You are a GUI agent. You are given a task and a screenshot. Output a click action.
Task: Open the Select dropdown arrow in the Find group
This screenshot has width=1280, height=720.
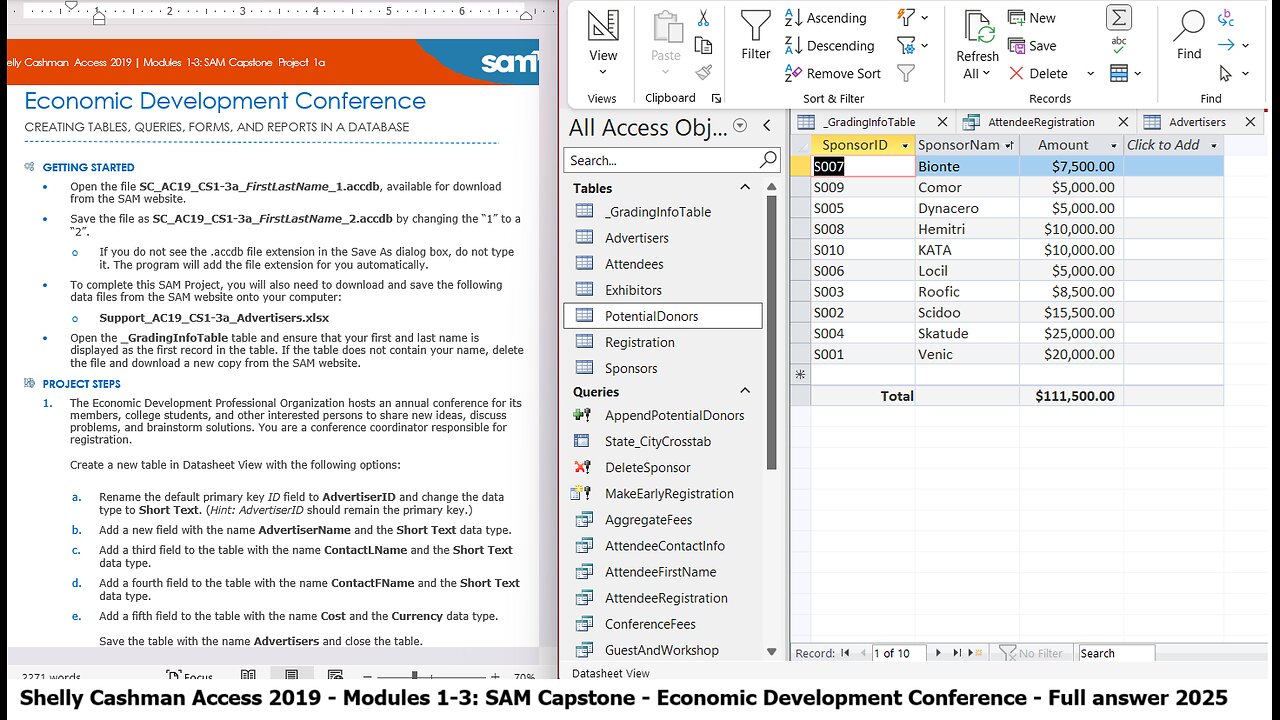coord(1245,73)
